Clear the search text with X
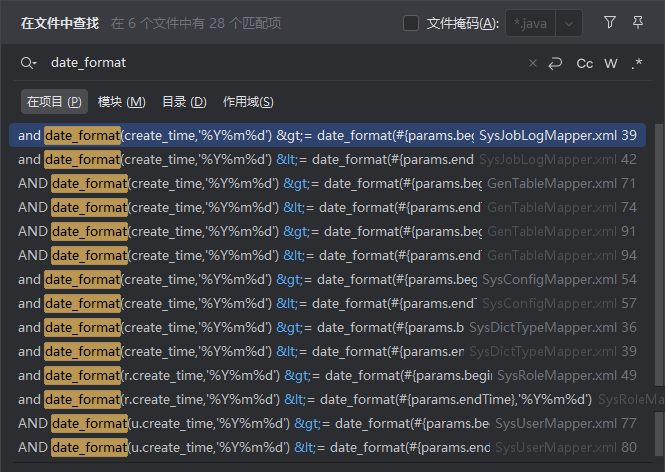This screenshot has width=665, height=472. click(x=533, y=64)
